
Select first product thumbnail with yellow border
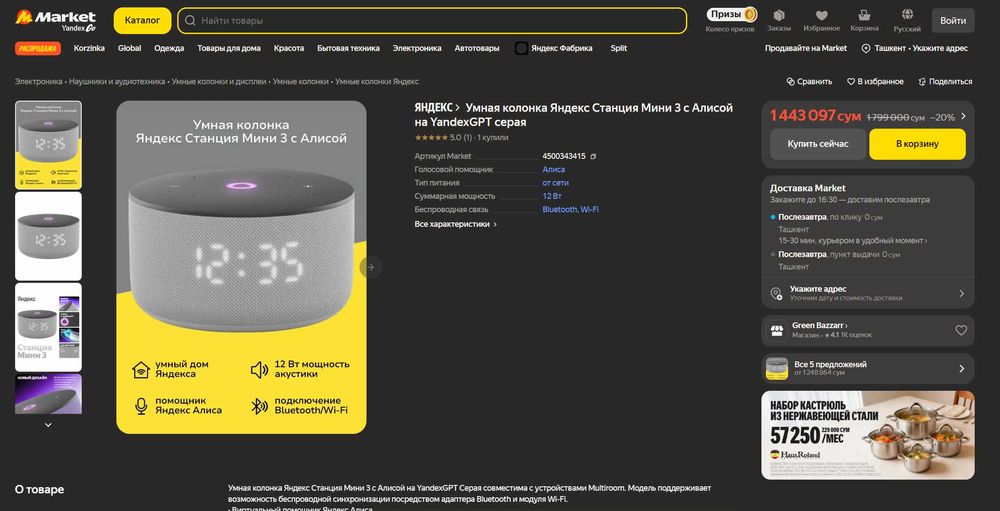tap(48, 145)
